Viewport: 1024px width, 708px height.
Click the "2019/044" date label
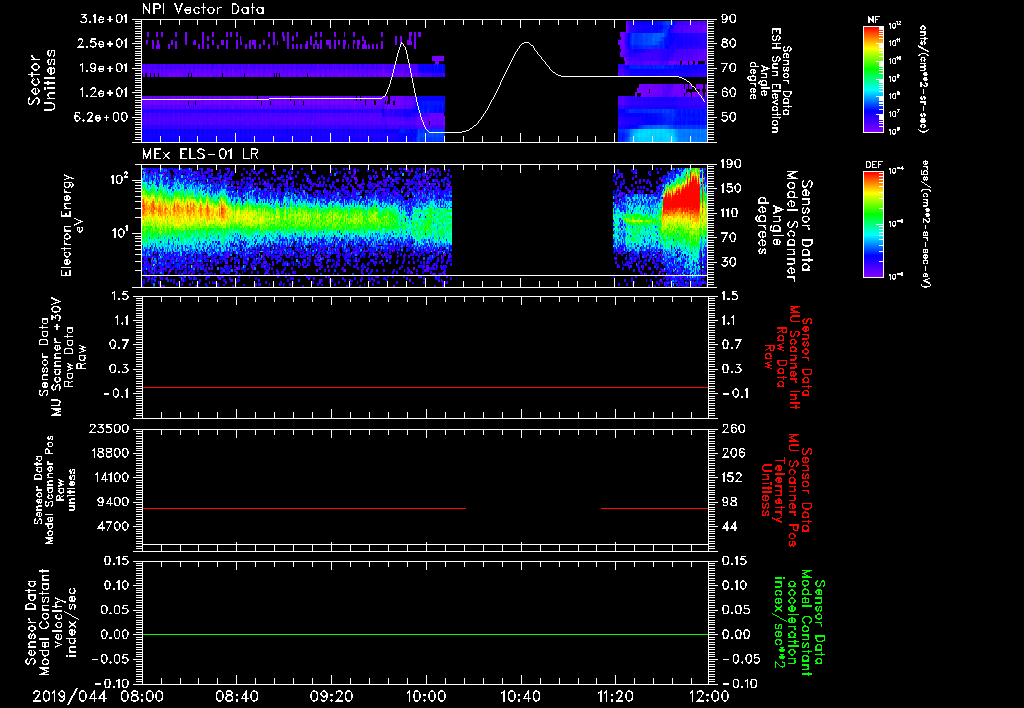tap(69, 696)
